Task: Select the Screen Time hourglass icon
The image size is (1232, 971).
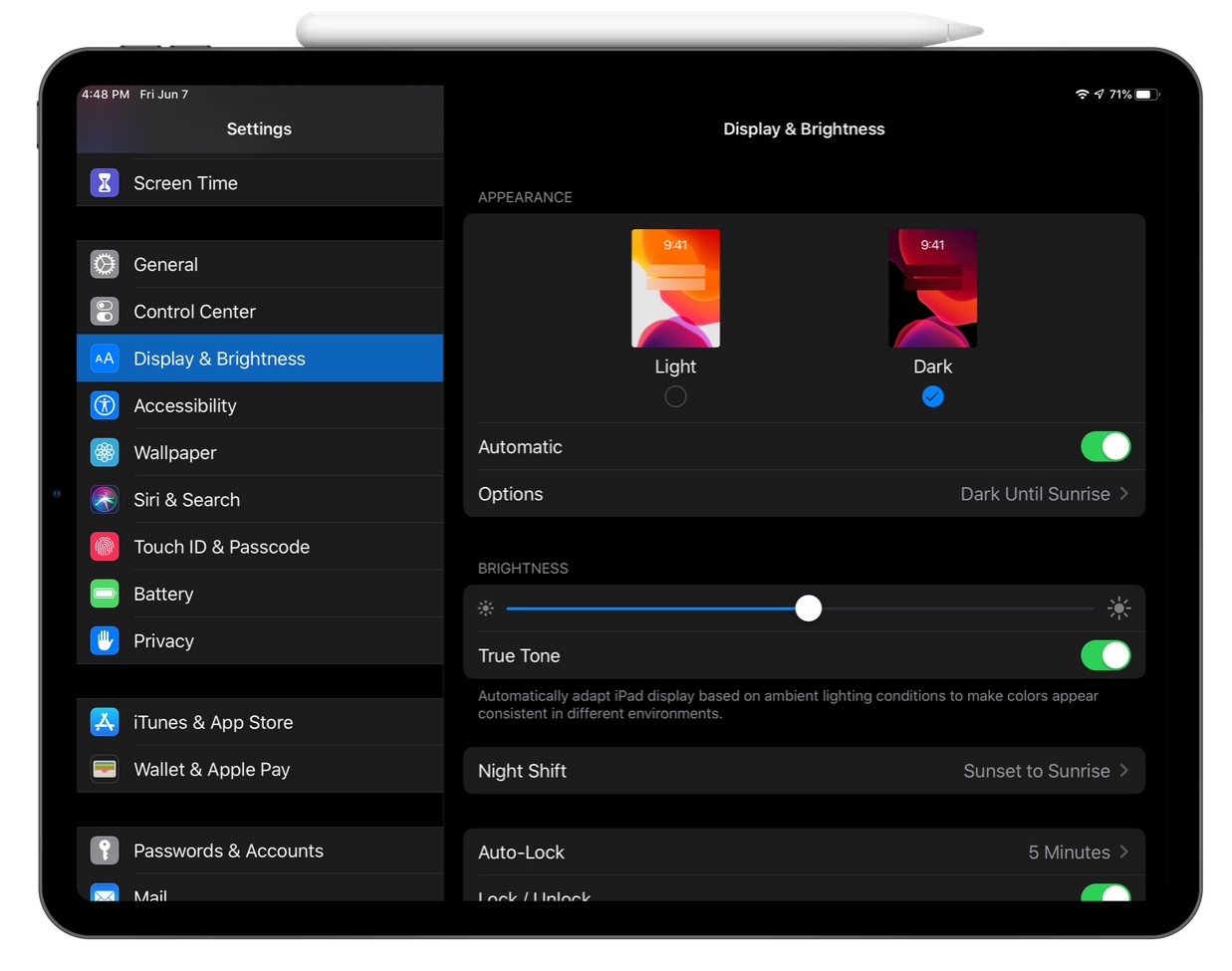Action: pyautogui.click(x=105, y=182)
